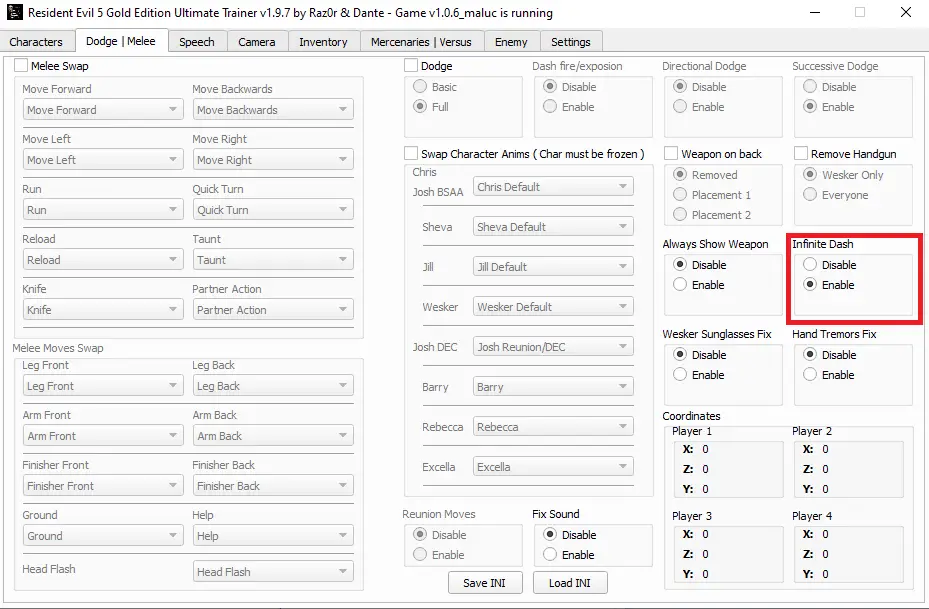Go to the Camera tab
Image resolution: width=929 pixels, height=609 pixels.
tap(257, 41)
